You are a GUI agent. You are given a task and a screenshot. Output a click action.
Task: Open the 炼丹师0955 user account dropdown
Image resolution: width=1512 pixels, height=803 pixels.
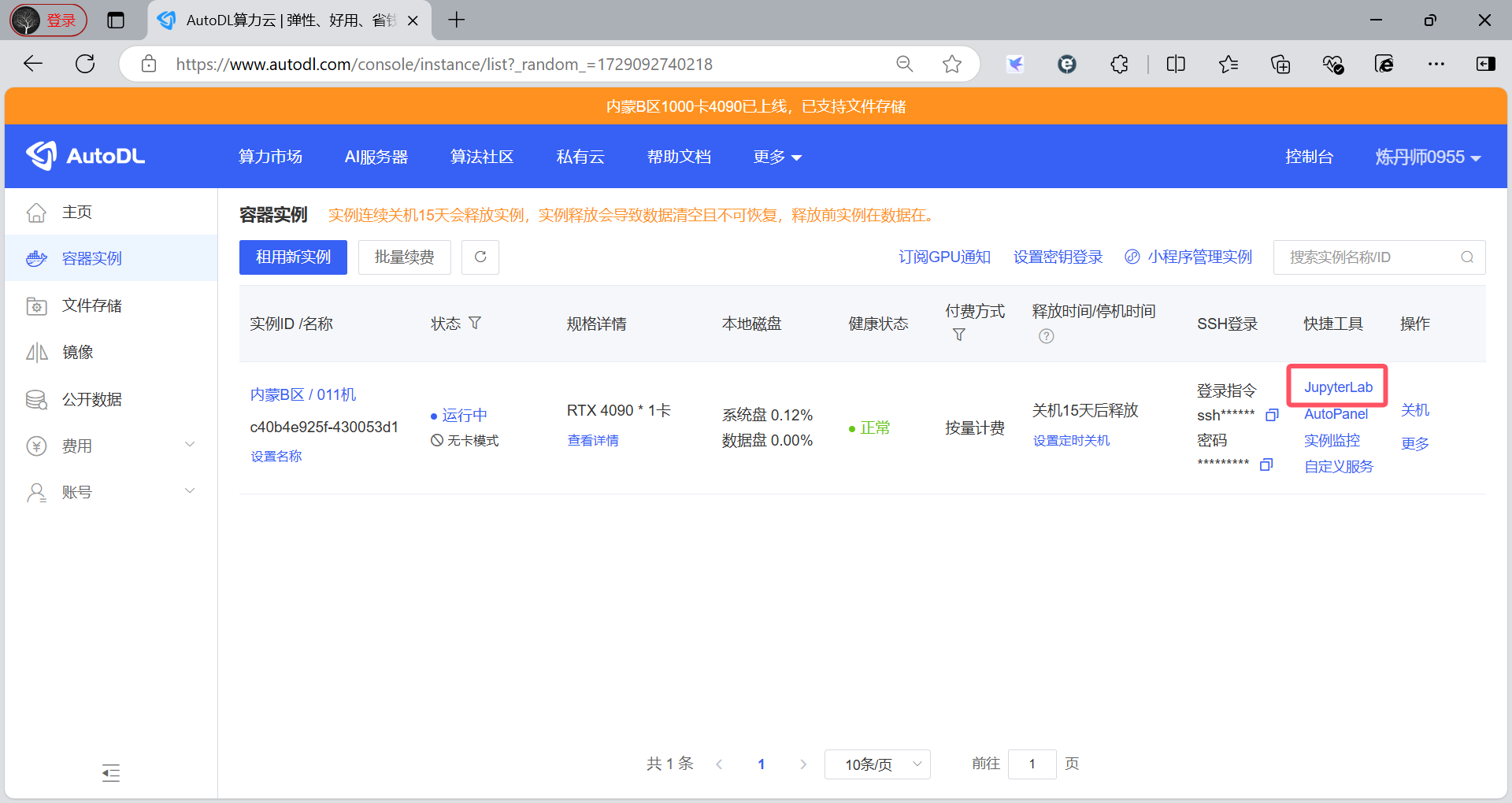(1428, 157)
